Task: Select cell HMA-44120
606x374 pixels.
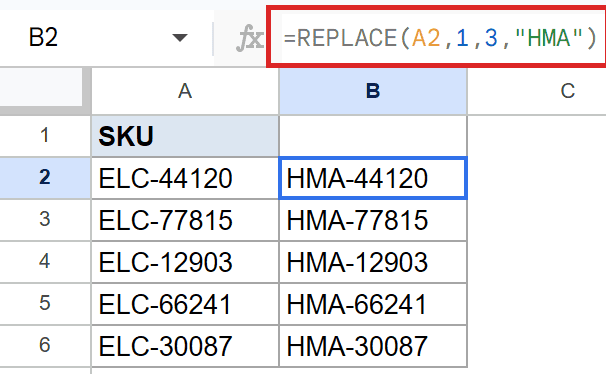Action: coord(373,178)
